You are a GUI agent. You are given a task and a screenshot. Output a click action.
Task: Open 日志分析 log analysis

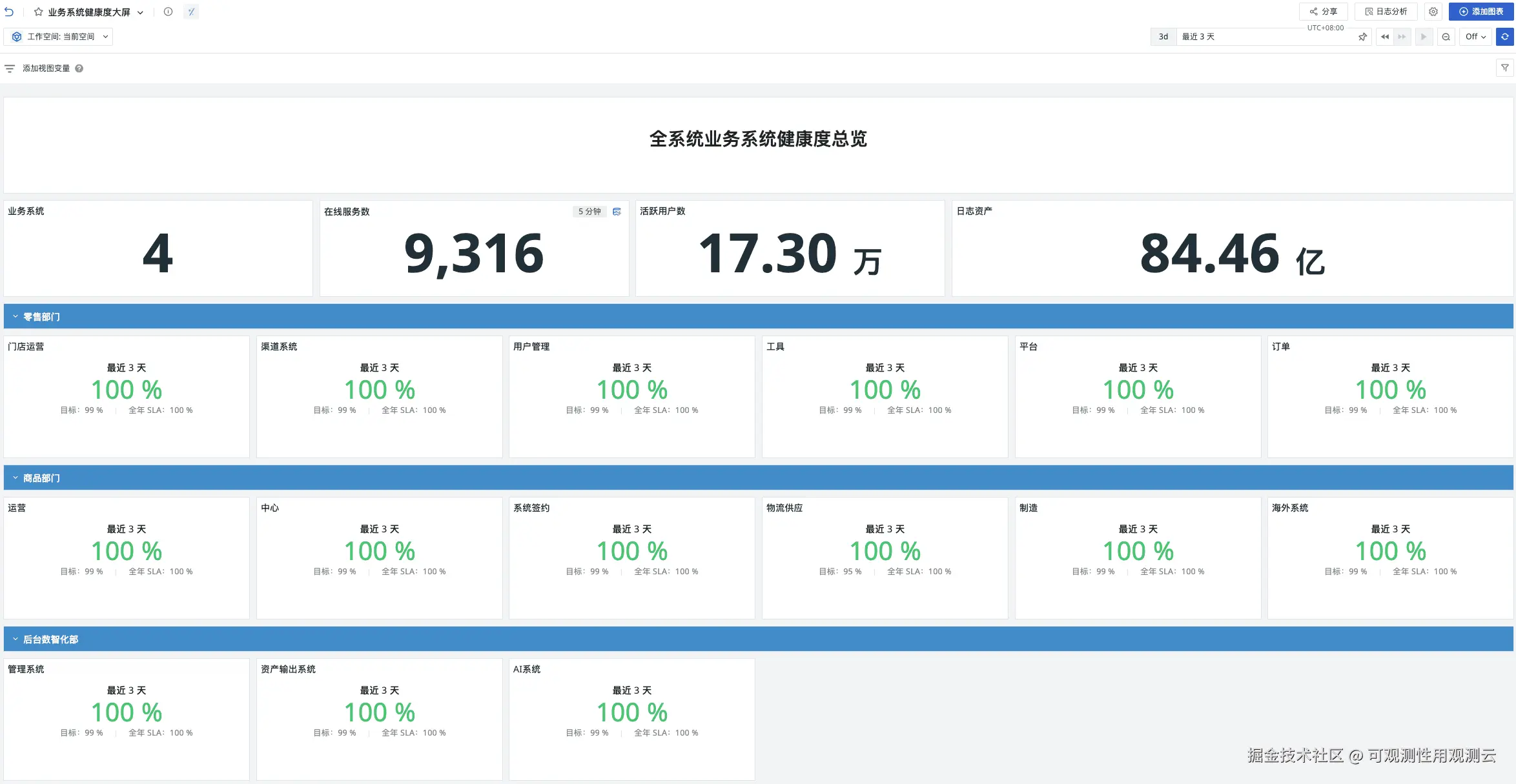tap(1386, 12)
